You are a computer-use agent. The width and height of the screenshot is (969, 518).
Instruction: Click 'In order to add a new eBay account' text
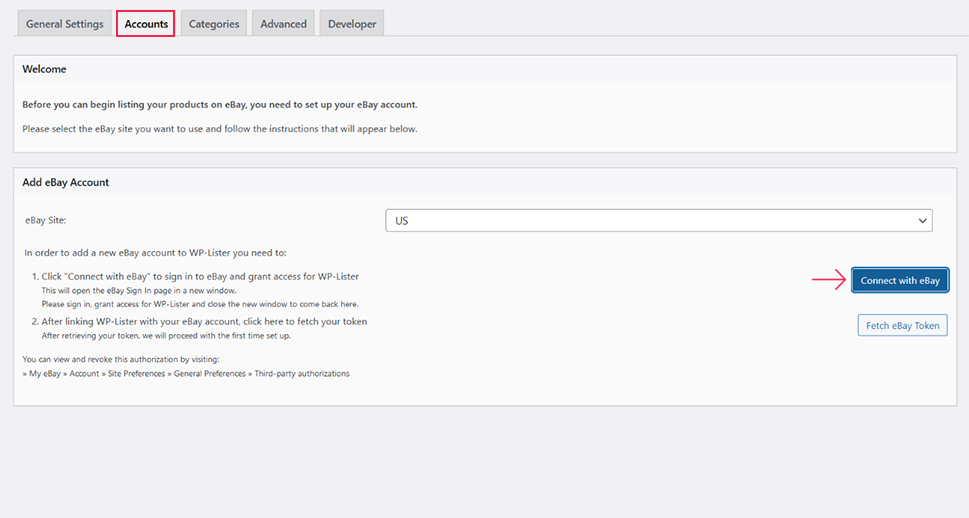[155, 253]
